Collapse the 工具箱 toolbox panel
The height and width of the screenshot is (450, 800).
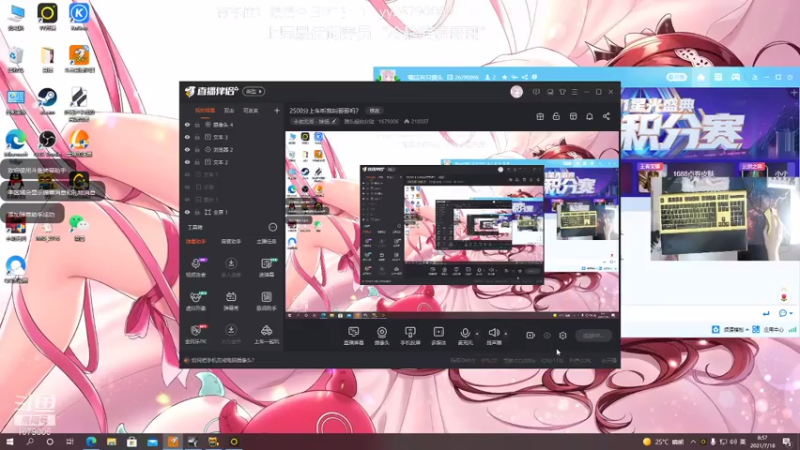(x=273, y=227)
